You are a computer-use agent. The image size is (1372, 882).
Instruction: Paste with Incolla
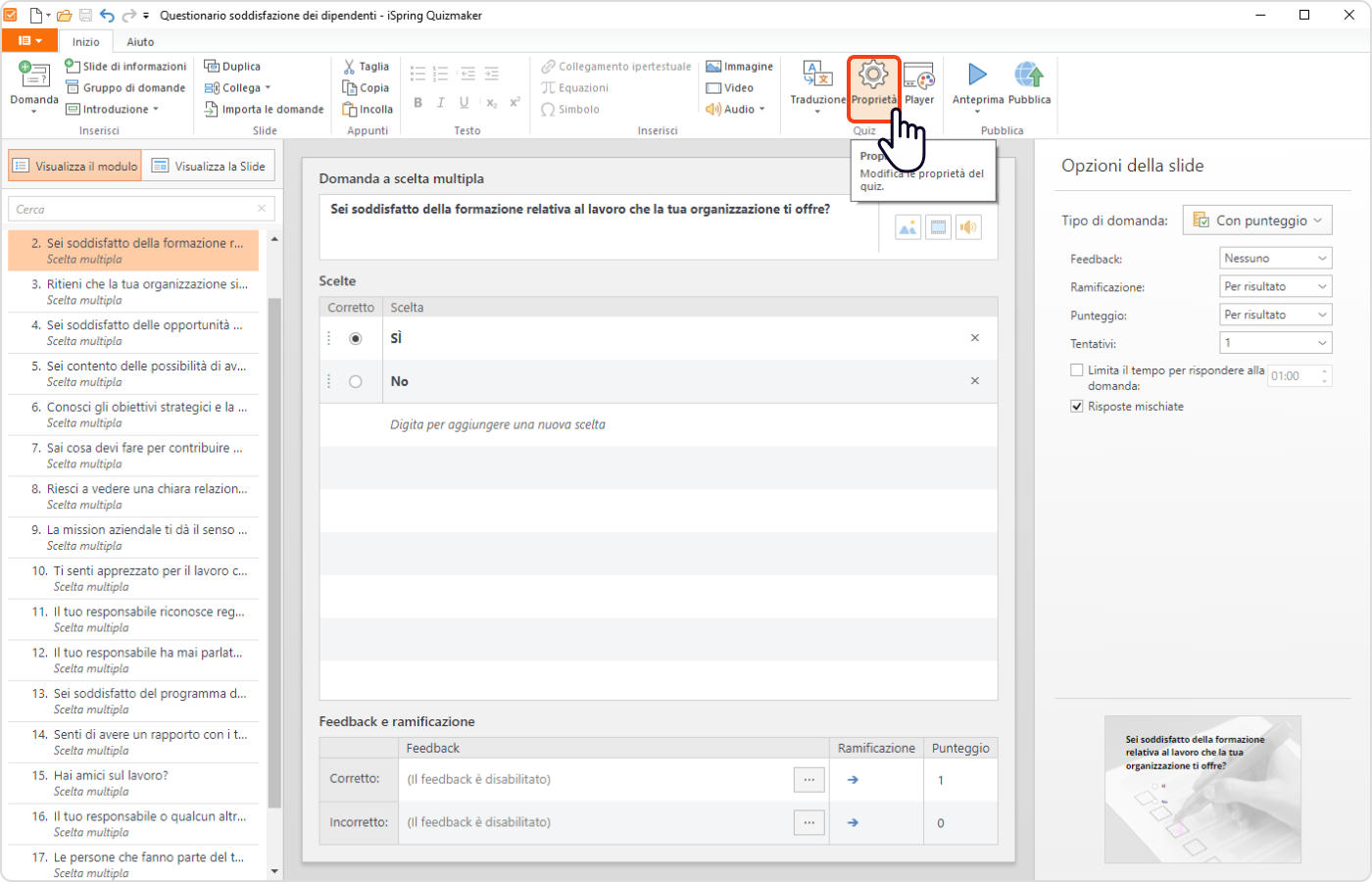367,110
